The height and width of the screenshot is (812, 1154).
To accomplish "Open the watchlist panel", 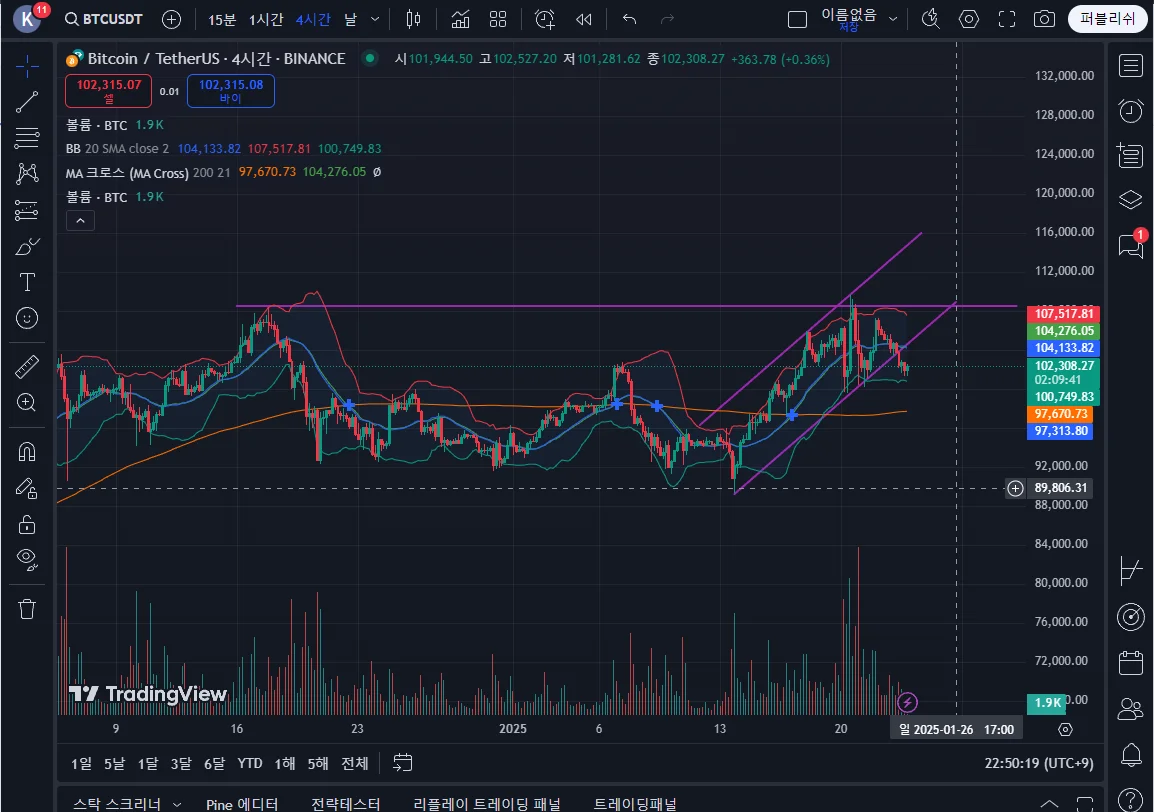I will 1130,66.
